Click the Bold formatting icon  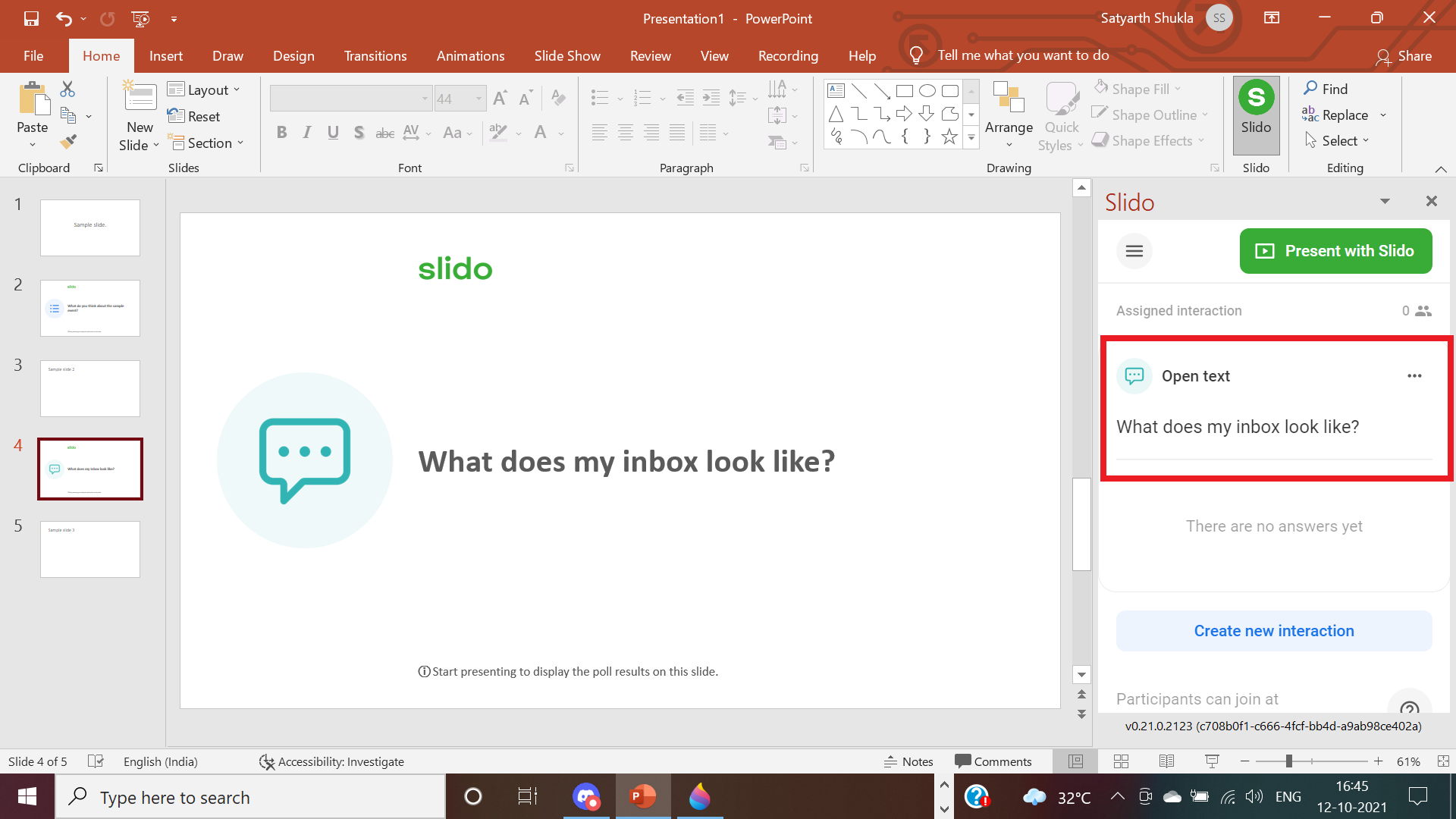[x=281, y=133]
